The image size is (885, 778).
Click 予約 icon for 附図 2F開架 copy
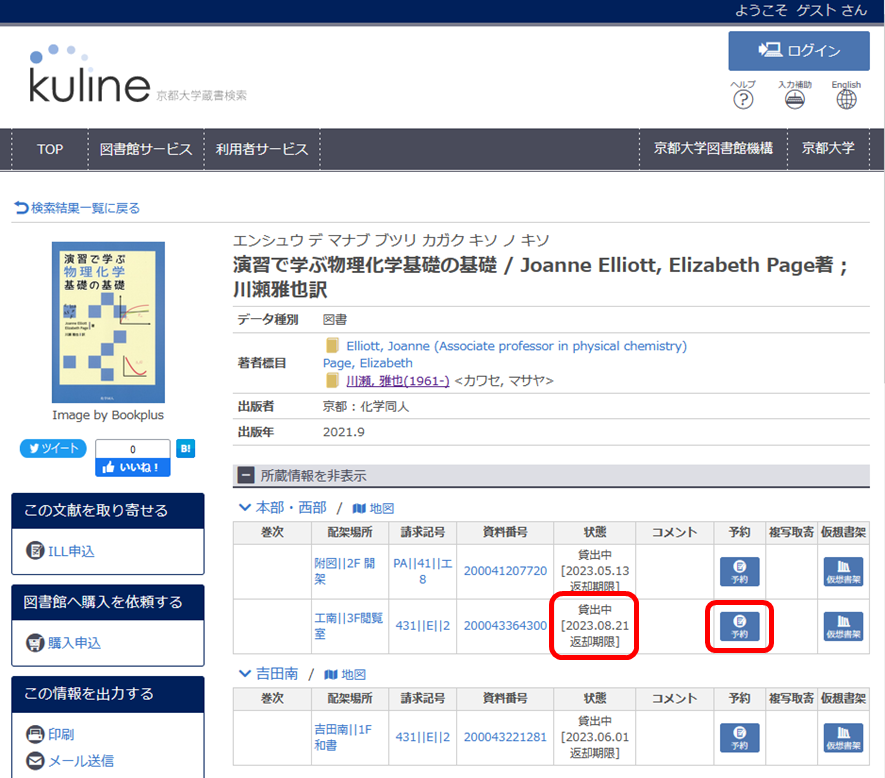[739, 571]
